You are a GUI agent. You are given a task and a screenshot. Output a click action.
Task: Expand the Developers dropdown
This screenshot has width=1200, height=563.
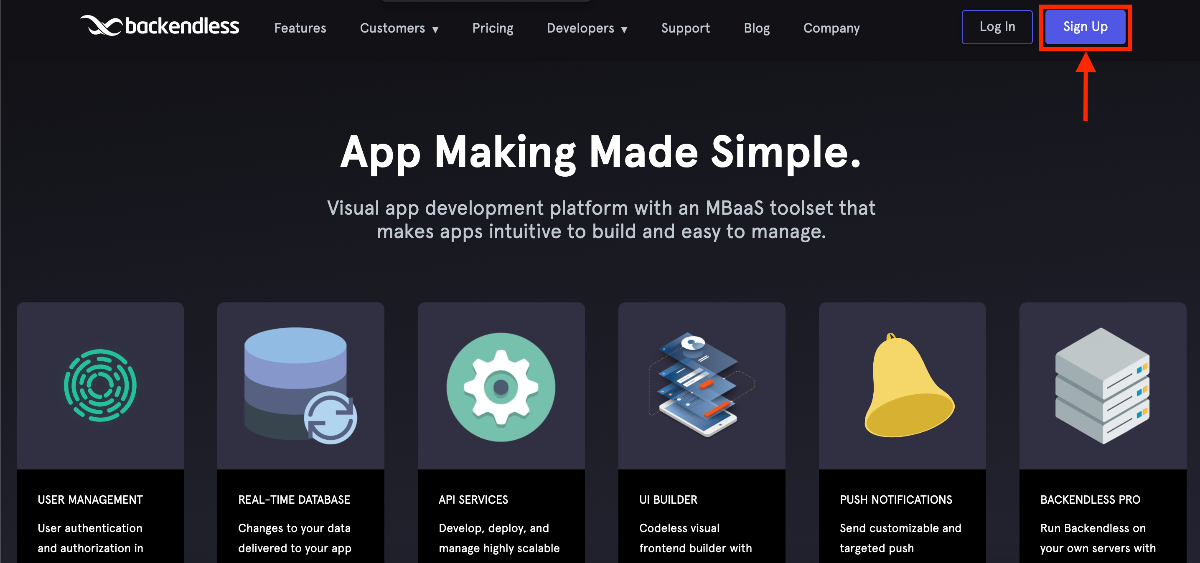587,28
